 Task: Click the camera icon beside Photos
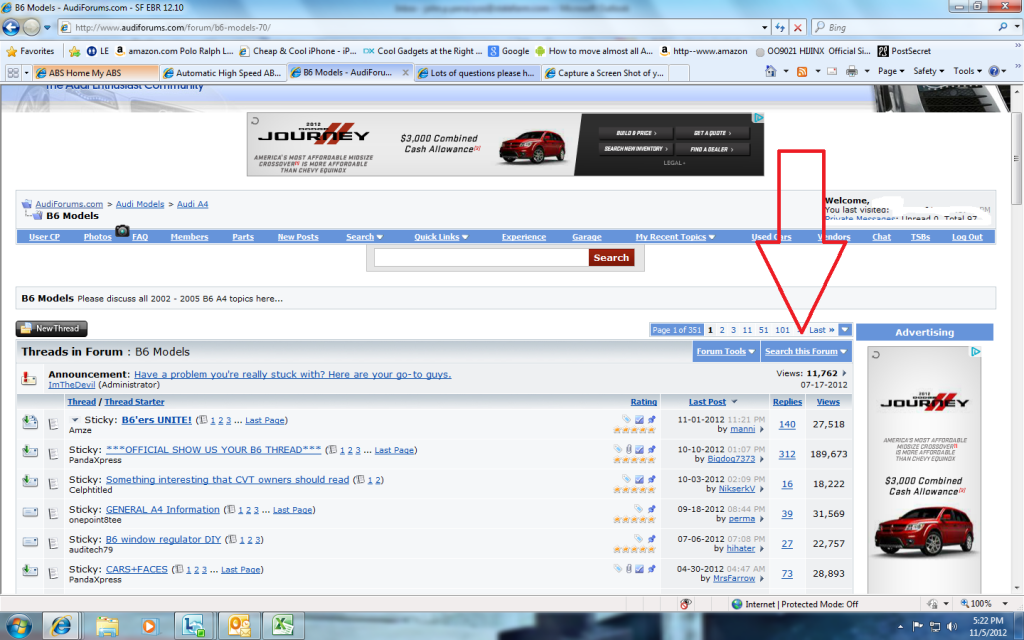point(122,231)
